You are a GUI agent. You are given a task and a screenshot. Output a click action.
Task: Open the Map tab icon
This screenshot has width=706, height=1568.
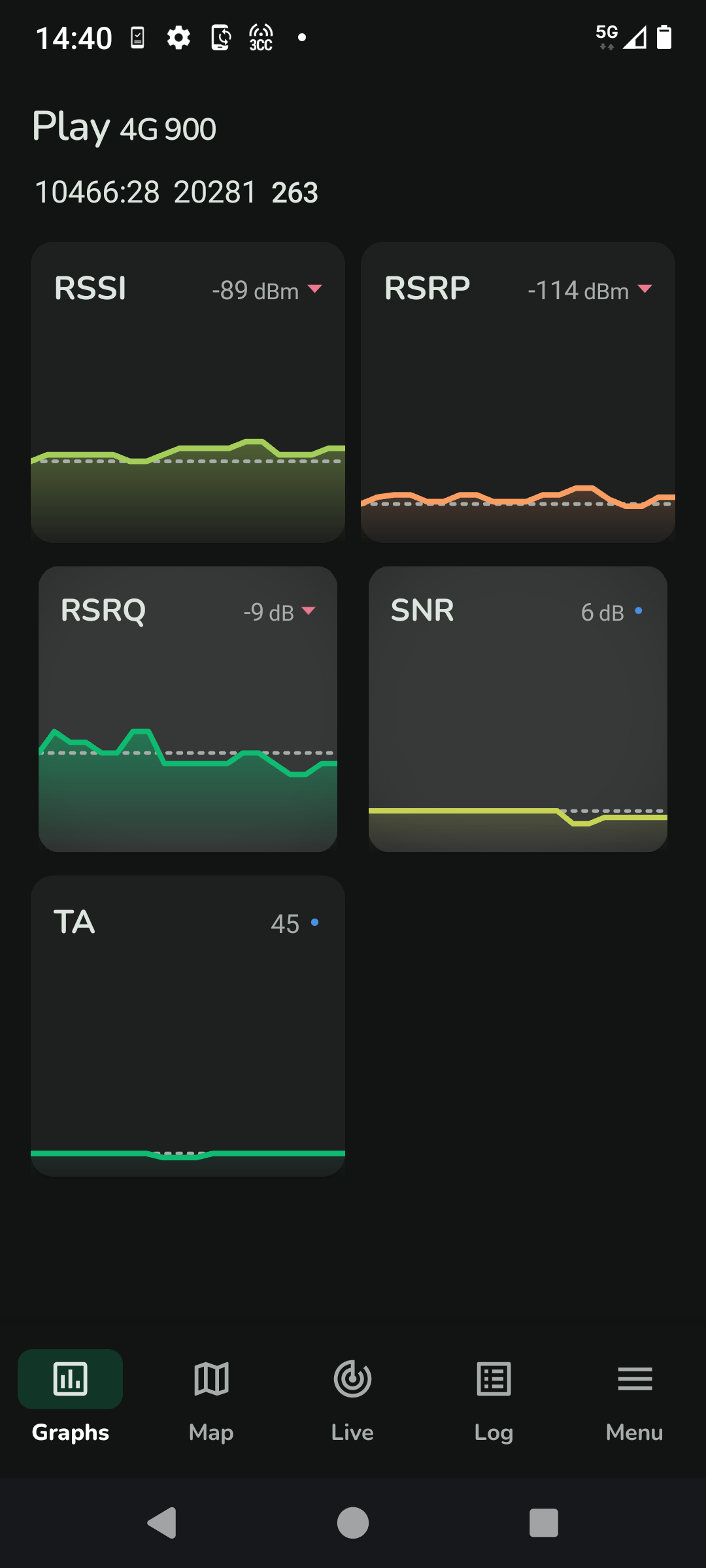click(x=211, y=1379)
